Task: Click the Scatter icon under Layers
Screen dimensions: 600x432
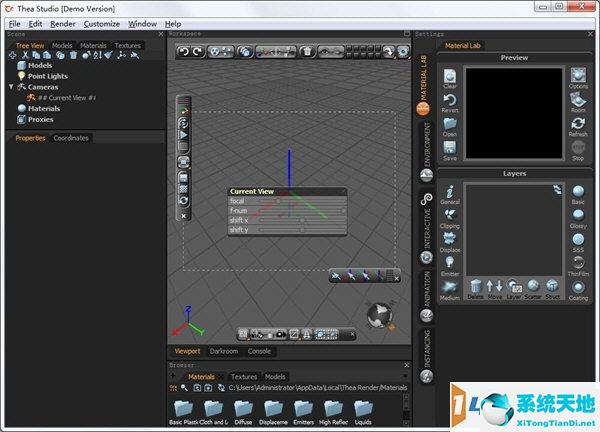Action: click(x=533, y=289)
